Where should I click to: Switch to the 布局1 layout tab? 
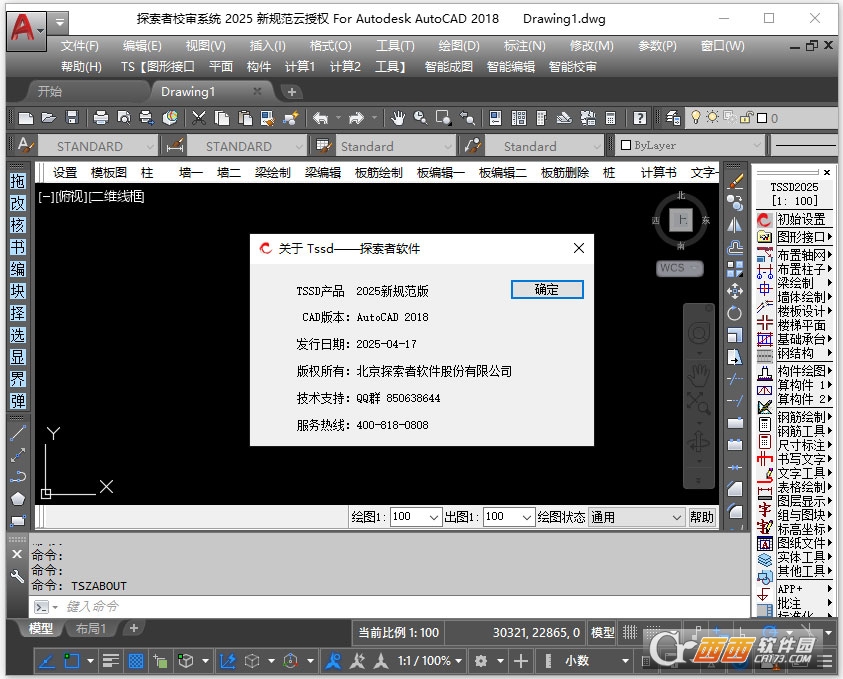(91, 628)
